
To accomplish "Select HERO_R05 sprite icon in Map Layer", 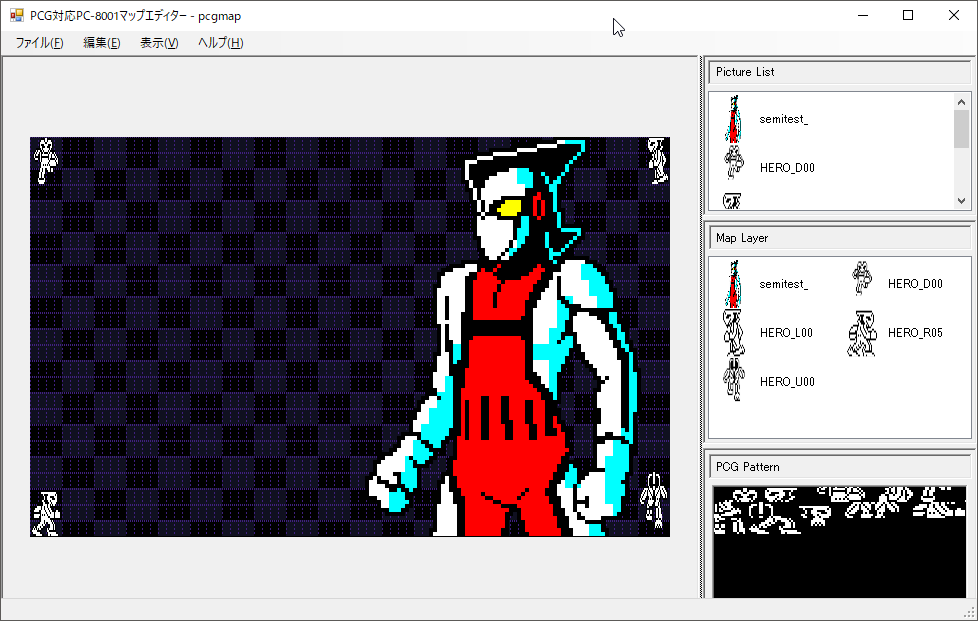I will [862, 334].
